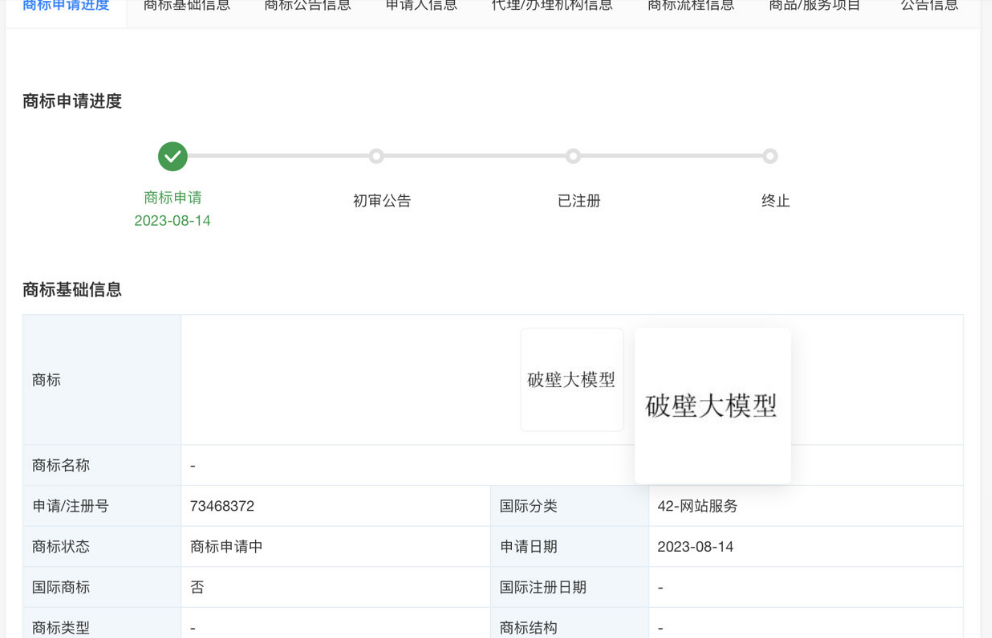Open the 商标基础信息 tab
The width and height of the screenshot is (992, 638).
click(187, 6)
